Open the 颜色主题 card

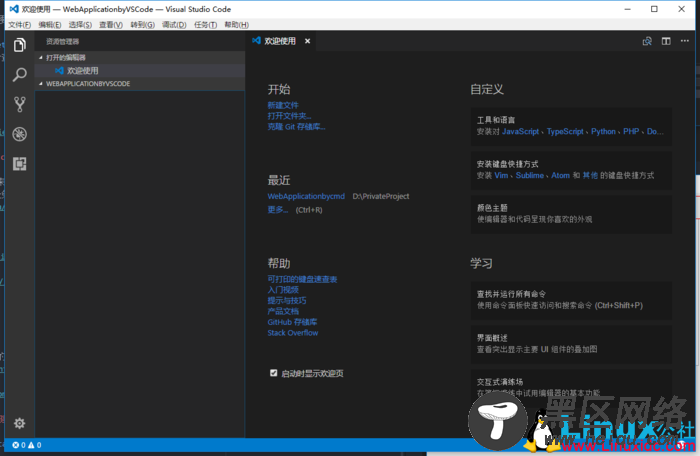571,214
